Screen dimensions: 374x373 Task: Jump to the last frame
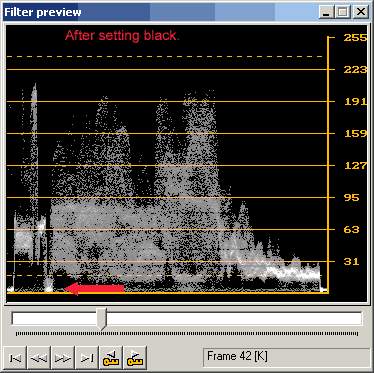87,357
